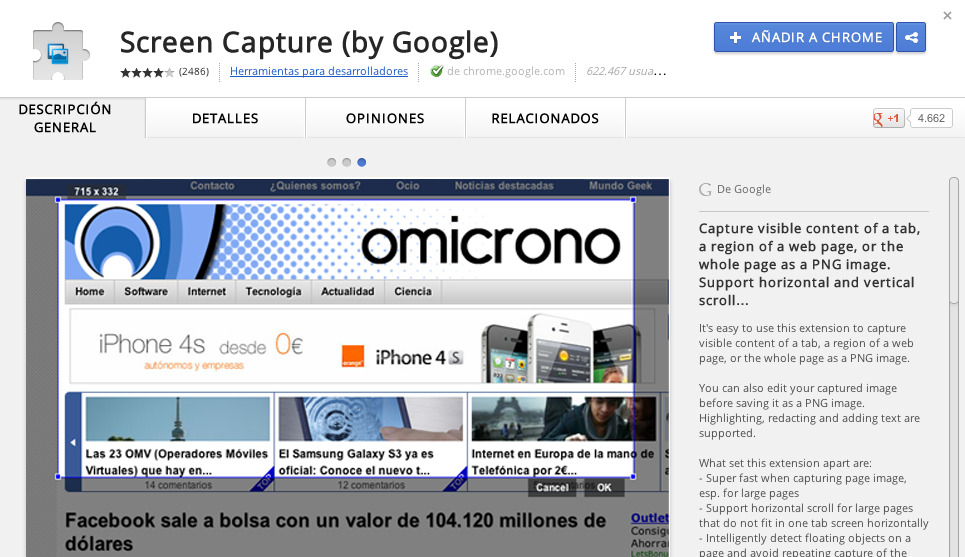This screenshot has height=557, width=965.
Task: Show the first screenshot via first dot
Action: click(x=332, y=162)
